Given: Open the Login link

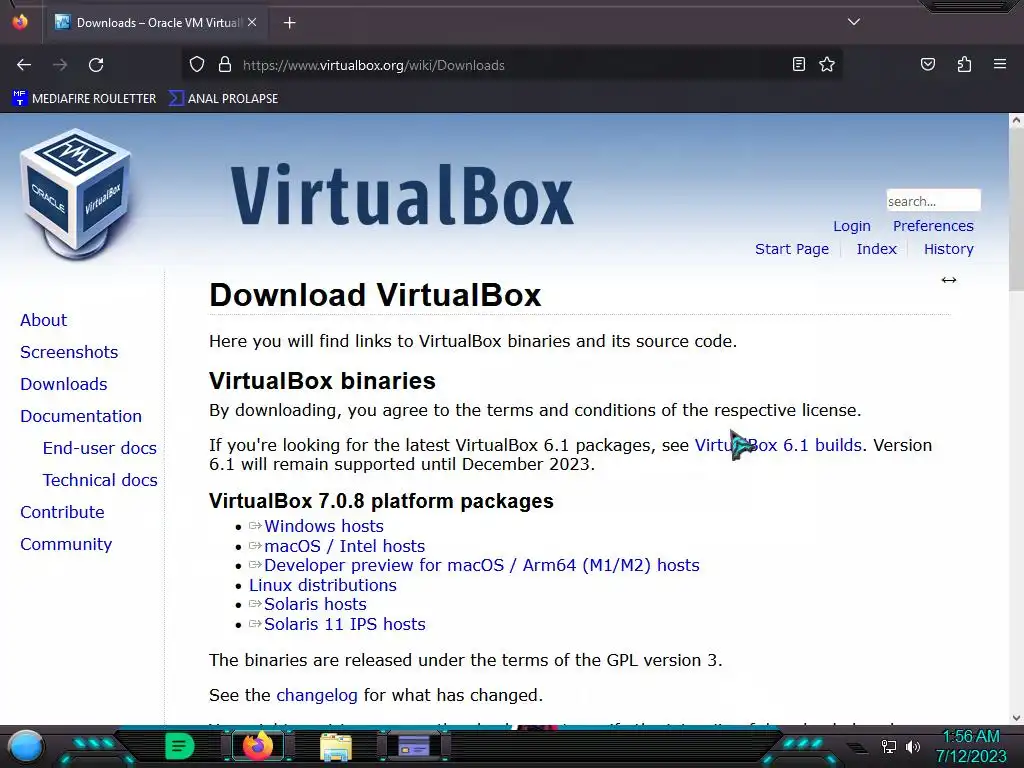Looking at the screenshot, I should pos(852,226).
